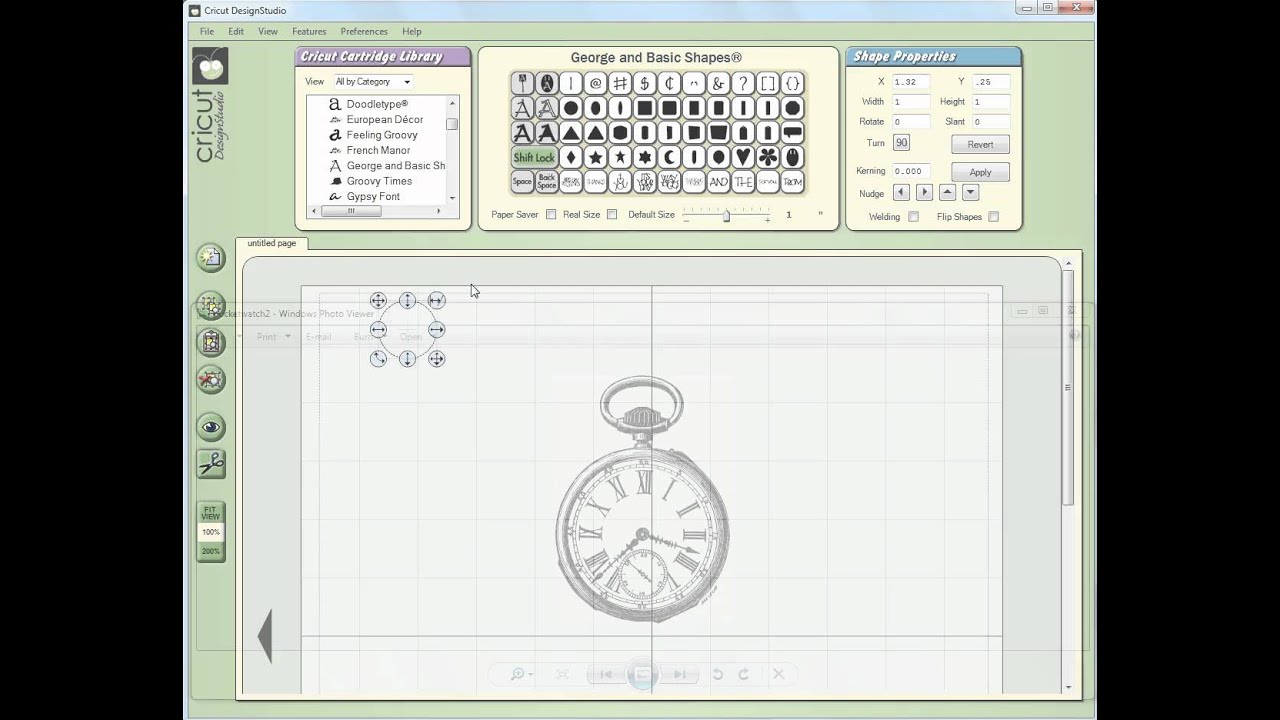Select 'Doodletype' in the cartridge list

pos(377,104)
